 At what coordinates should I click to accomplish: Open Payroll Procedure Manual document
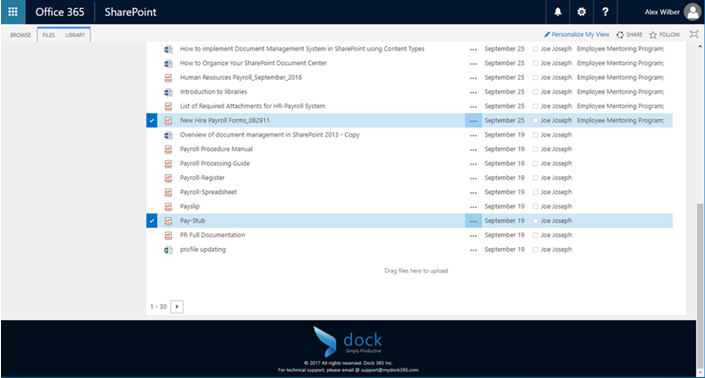tap(216, 149)
